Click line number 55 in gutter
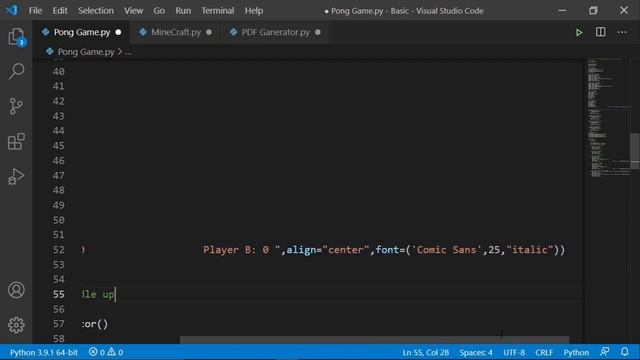The image size is (640, 360). pyautogui.click(x=58, y=294)
